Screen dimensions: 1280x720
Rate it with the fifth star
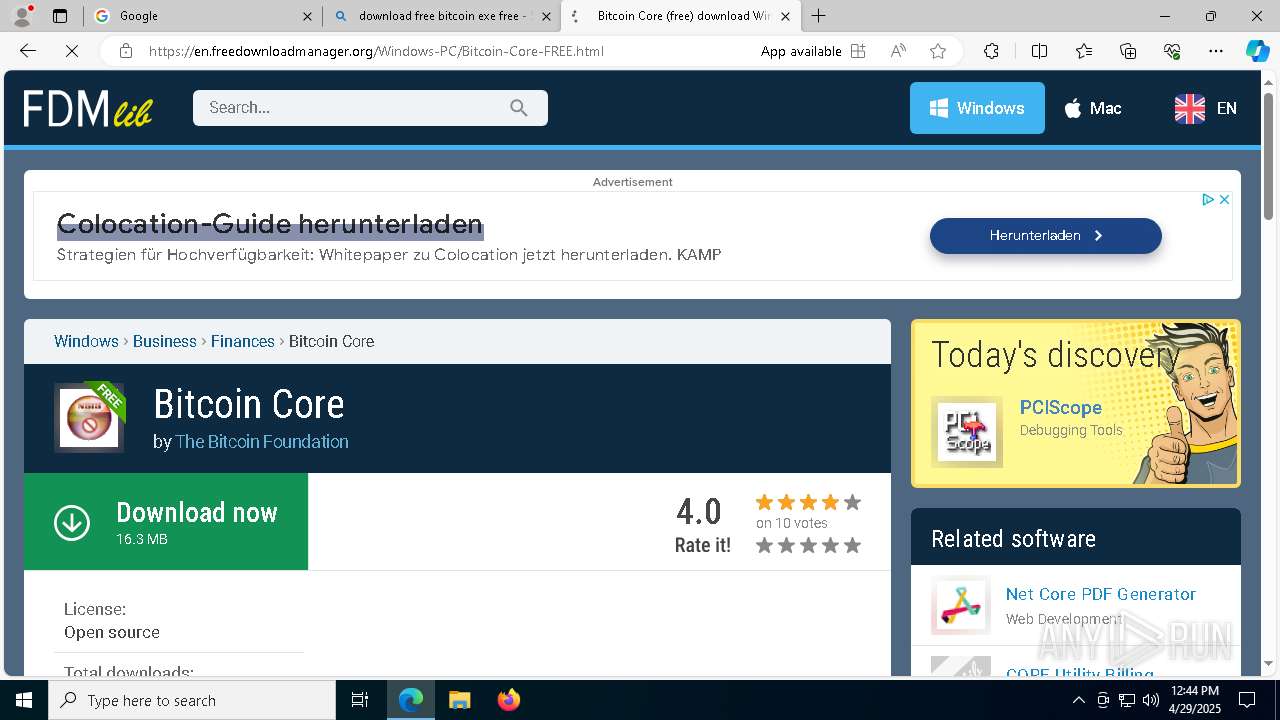coord(852,545)
